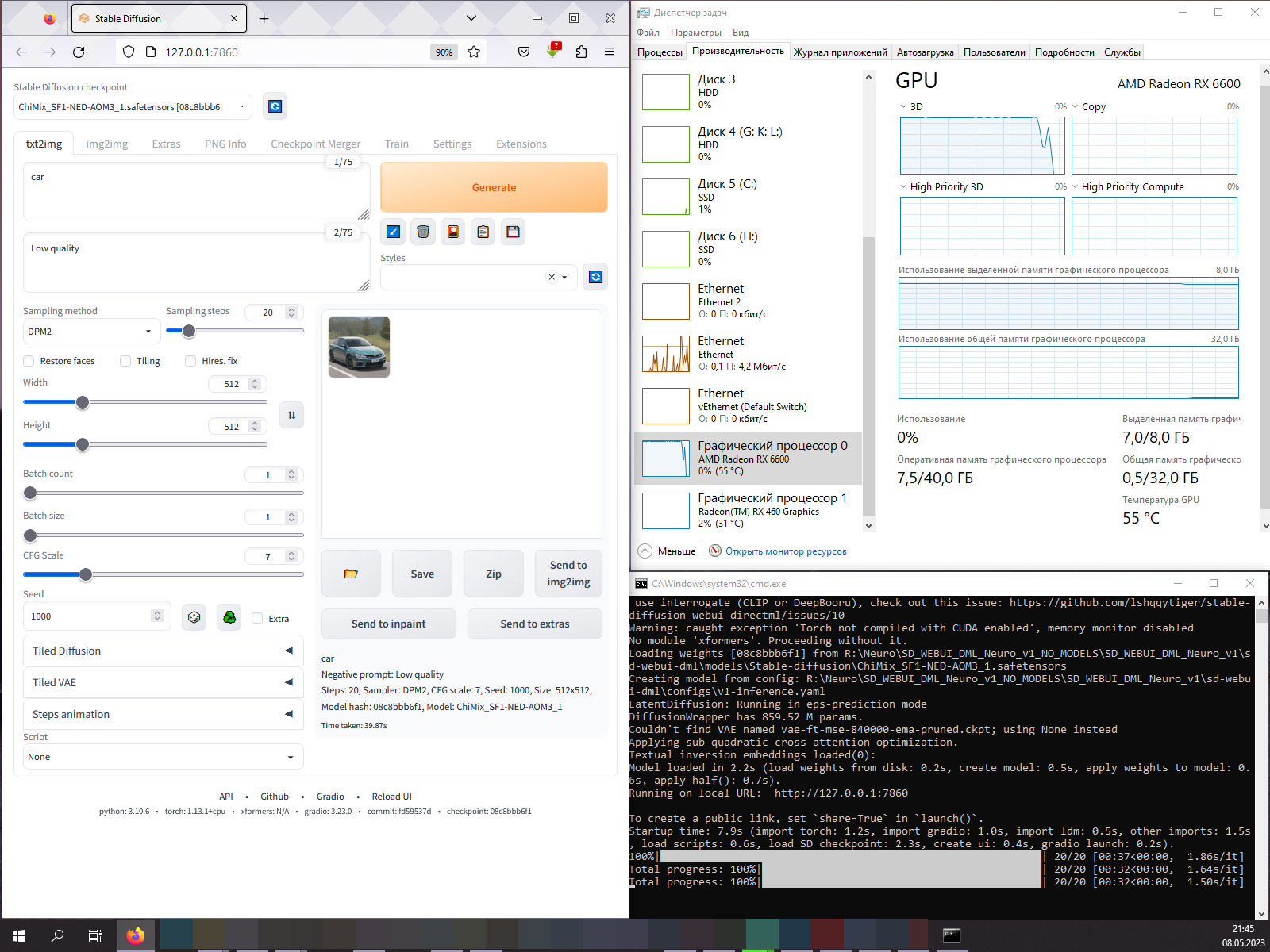Click the Seed input field
Viewport: 1270px width, 952px height.
pyautogui.click(x=96, y=616)
